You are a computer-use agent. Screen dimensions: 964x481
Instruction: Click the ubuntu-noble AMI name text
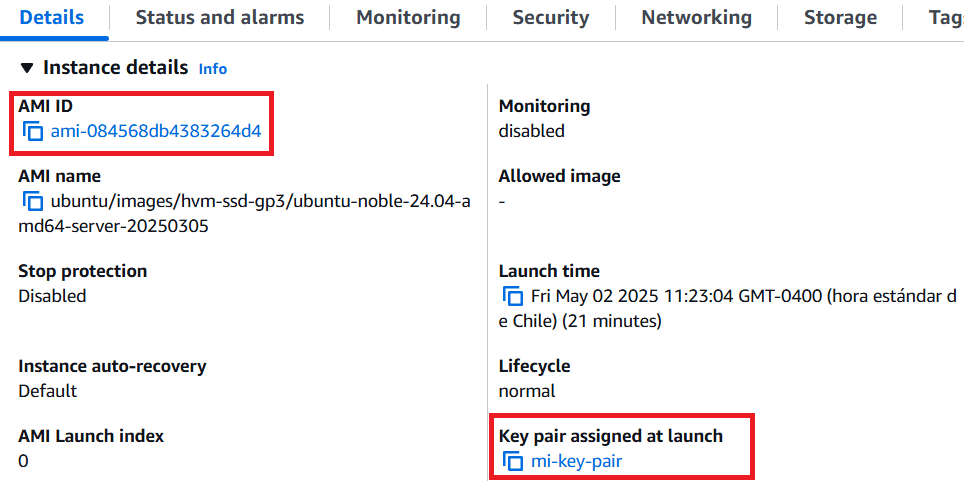tap(245, 214)
